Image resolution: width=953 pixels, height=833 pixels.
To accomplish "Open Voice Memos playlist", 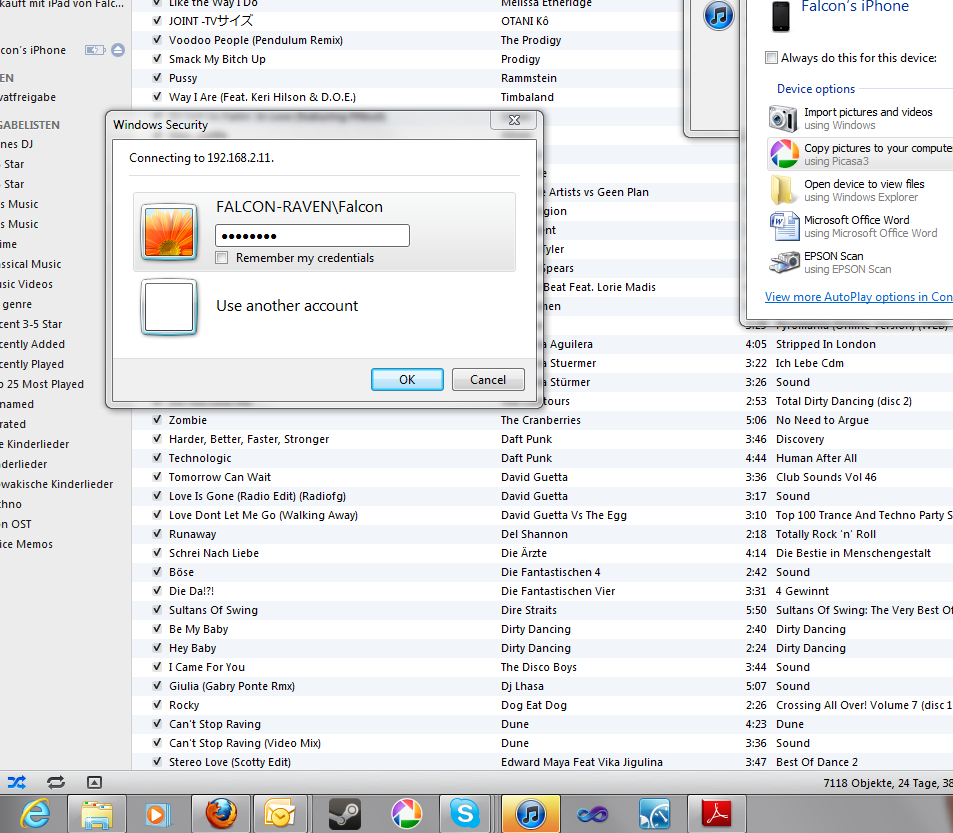I will tap(26, 544).
